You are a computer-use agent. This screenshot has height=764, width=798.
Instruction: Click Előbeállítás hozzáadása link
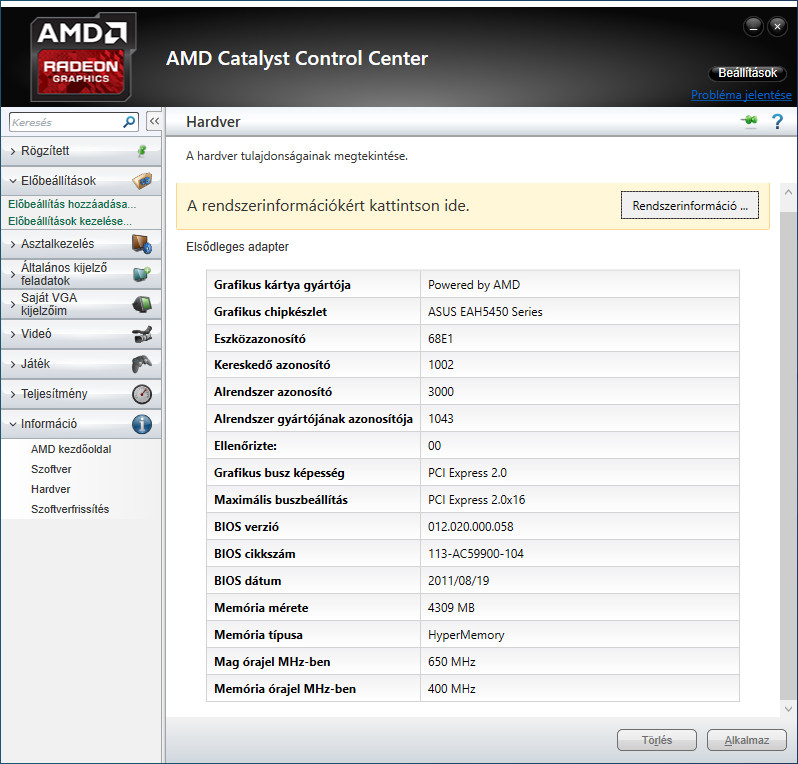[72, 204]
